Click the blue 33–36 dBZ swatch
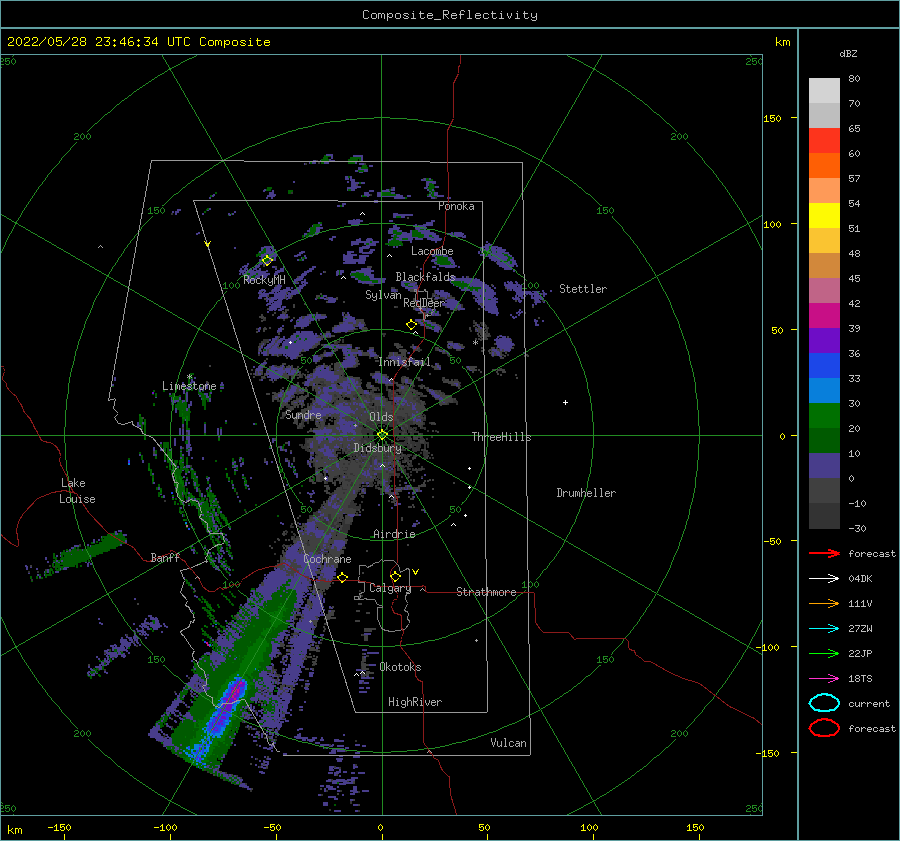The width and height of the screenshot is (900, 841). point(824,366)
